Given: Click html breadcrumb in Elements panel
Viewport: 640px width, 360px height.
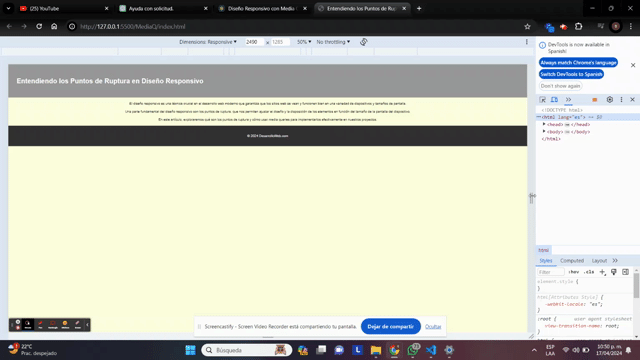Looking at the screenshot, I should point(543,250).
